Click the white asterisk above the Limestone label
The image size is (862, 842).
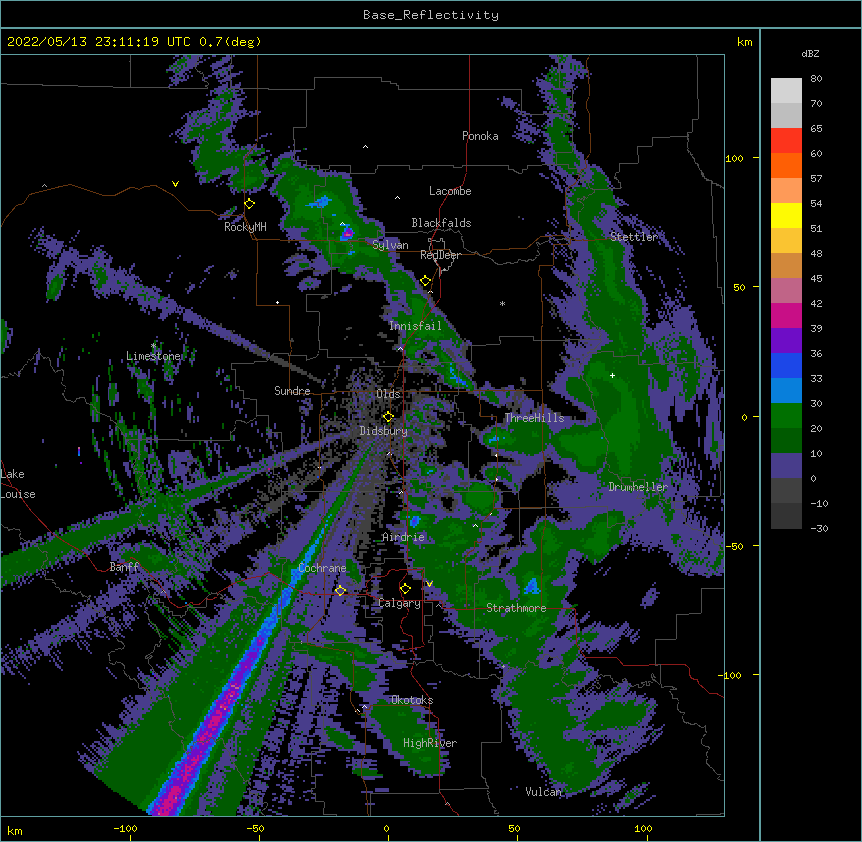154,346
